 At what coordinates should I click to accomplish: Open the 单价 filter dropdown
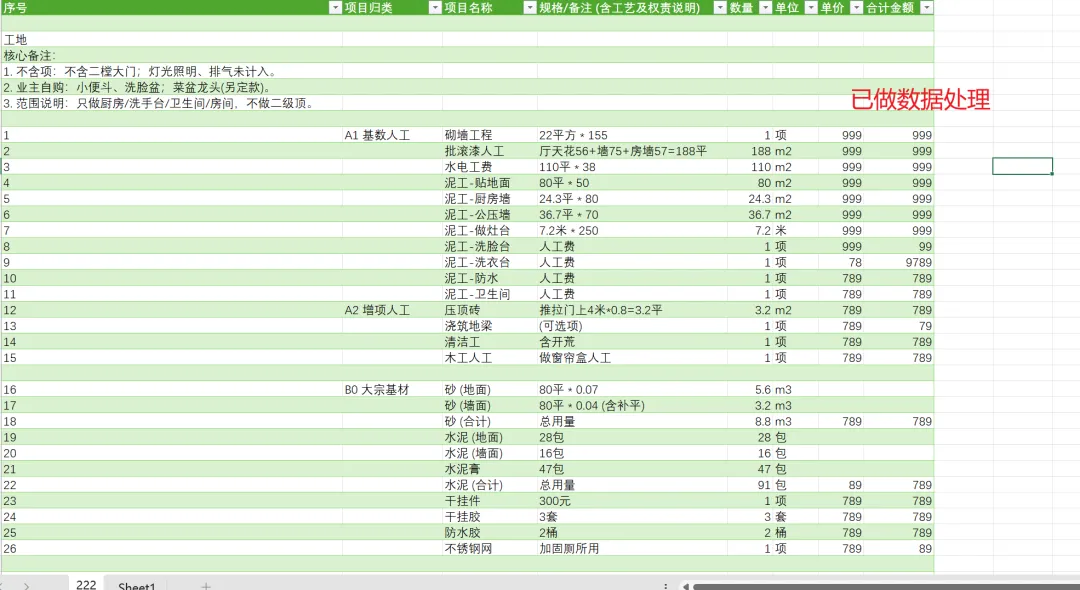(856, 8)
